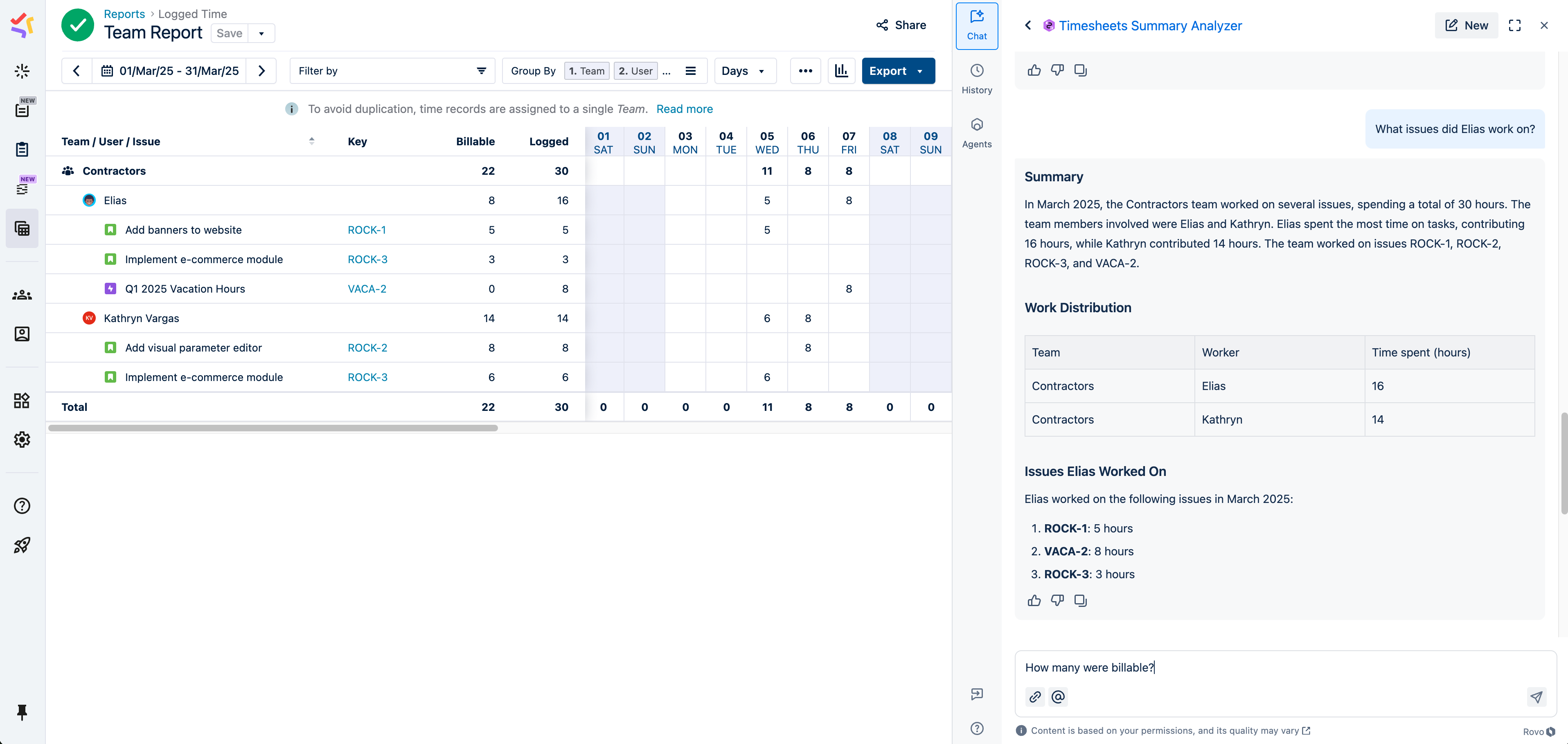Switch to the Chat tab

tap(976, 25)
